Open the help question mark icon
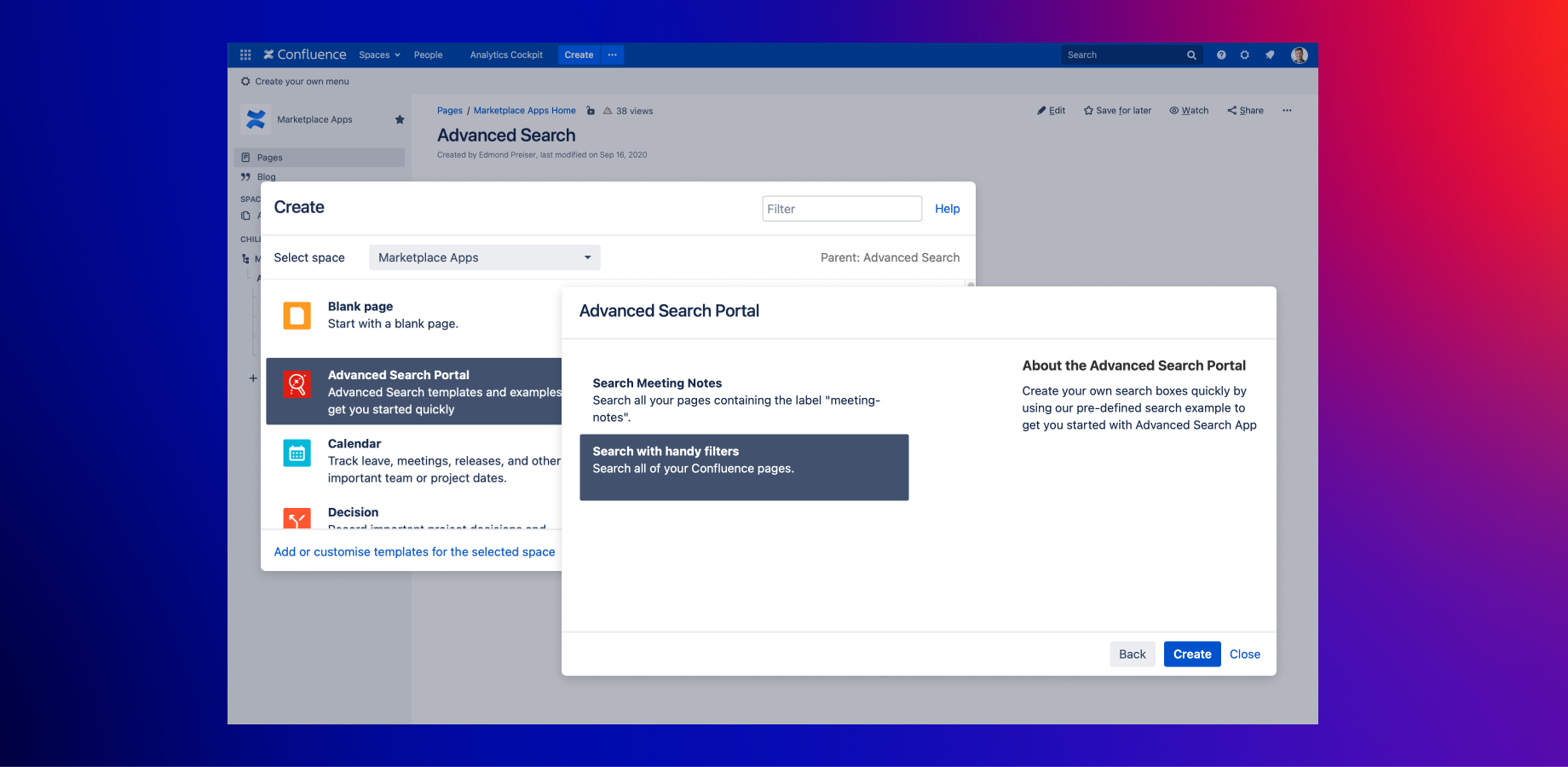 click(x=1221, y=55)
